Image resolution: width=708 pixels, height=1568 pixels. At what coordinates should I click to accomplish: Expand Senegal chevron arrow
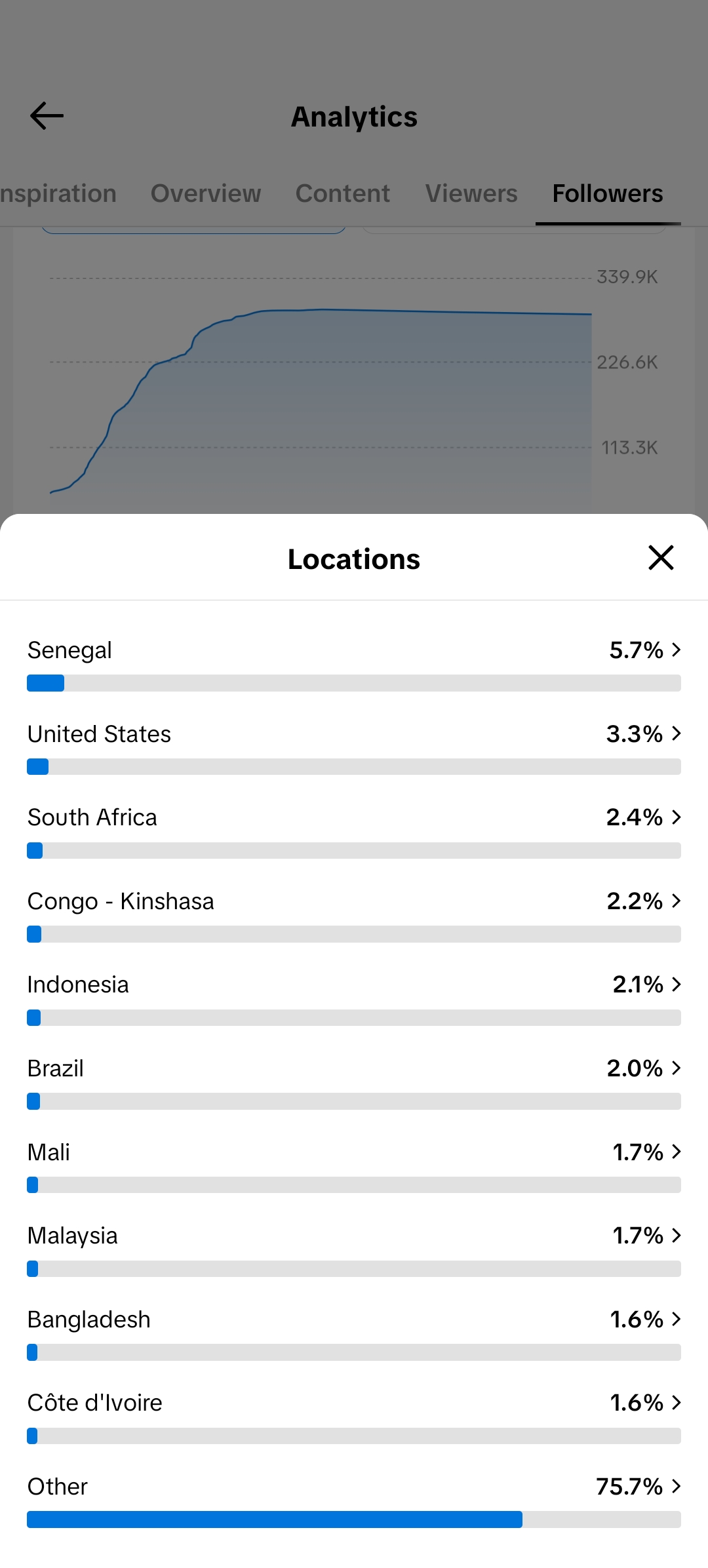(677, 650)
